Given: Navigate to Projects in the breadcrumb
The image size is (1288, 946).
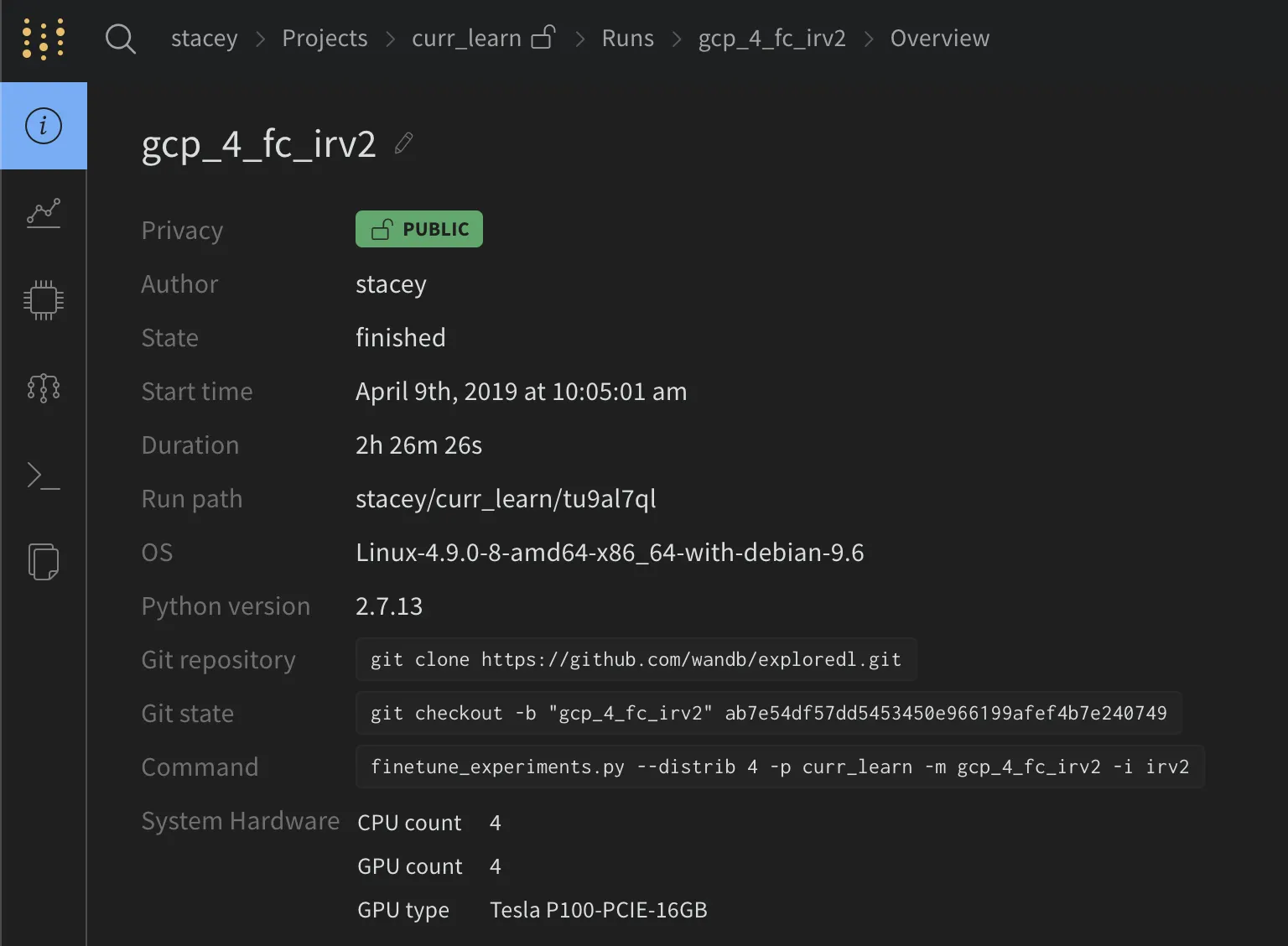Looking at the screenshot, I should [x=325, y=39].
